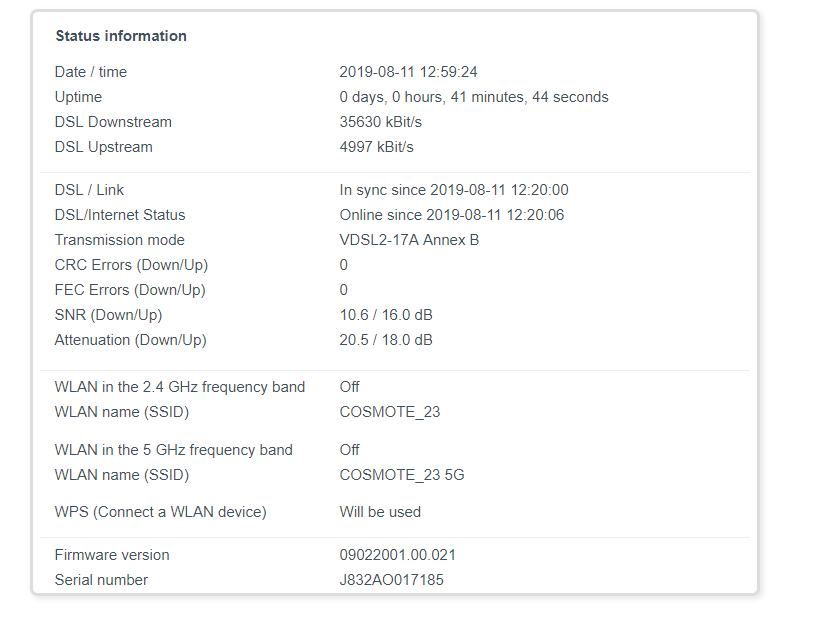
Task: Click the VDSL2-17A Annex B transmission mode
Action: 409,240
